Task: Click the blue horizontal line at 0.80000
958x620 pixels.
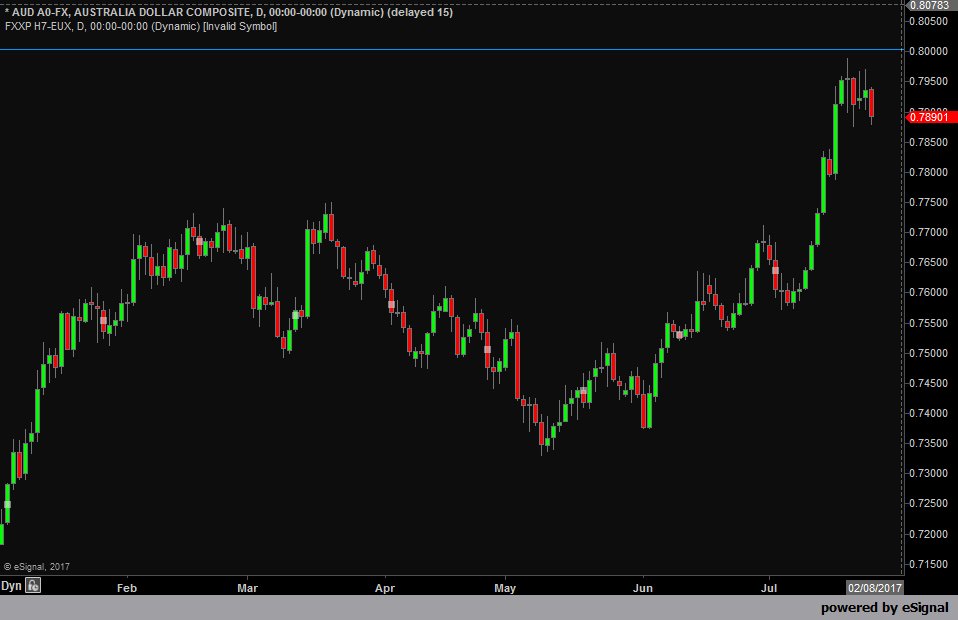Action: pyautogui.click(x=451, y=49)
